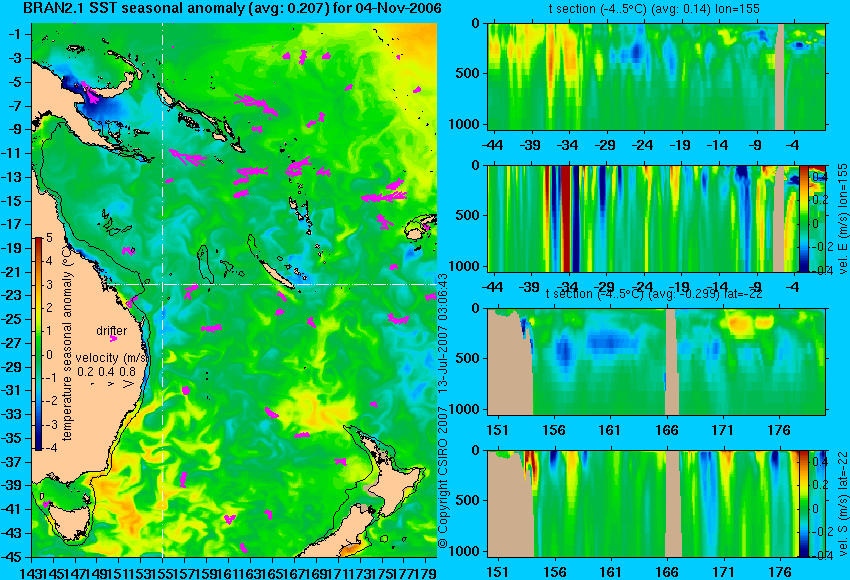The width and height of the screenshot is (850, 580).
Task: Click the Fiji islands near the map's right edge
Action: (x=420, y=228)
